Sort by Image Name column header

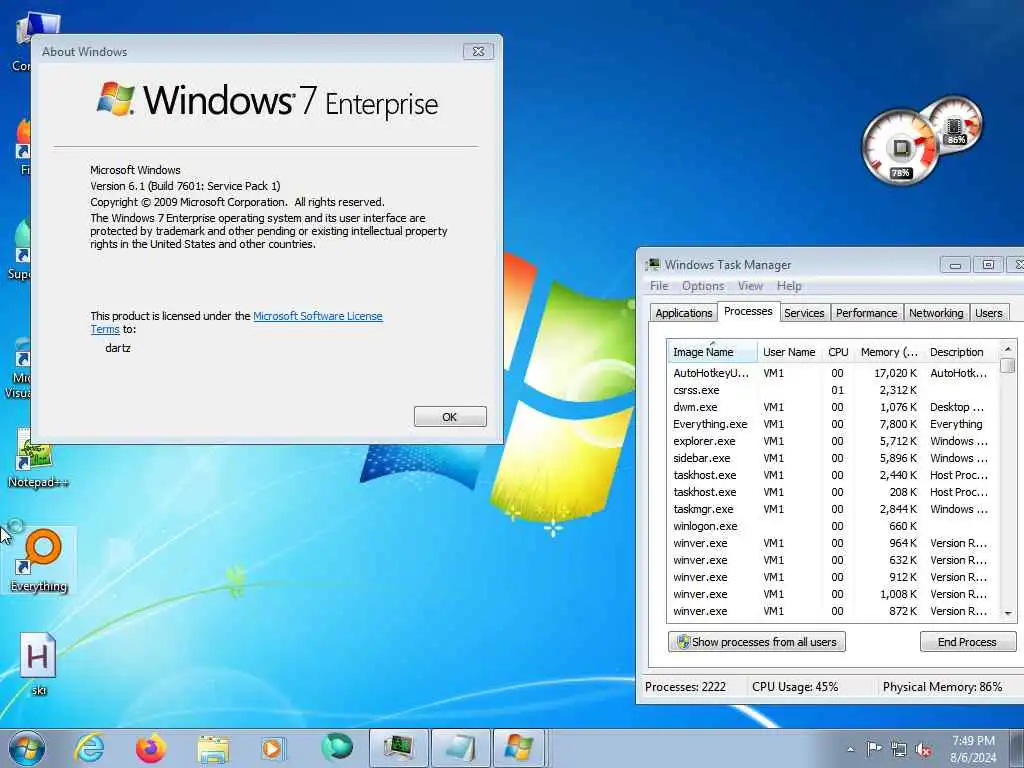click(x=712, y=352)
